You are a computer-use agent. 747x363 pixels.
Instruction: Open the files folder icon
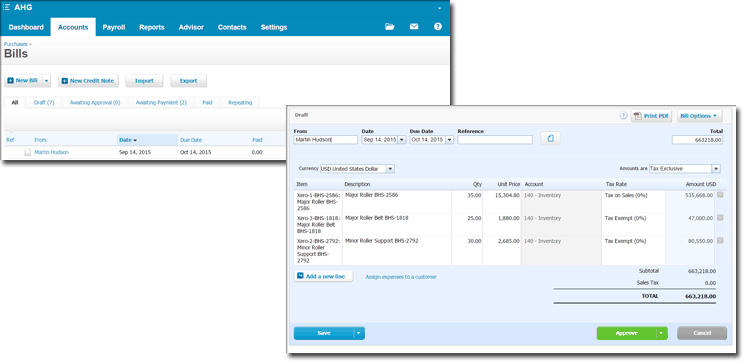tap(390, 27)
